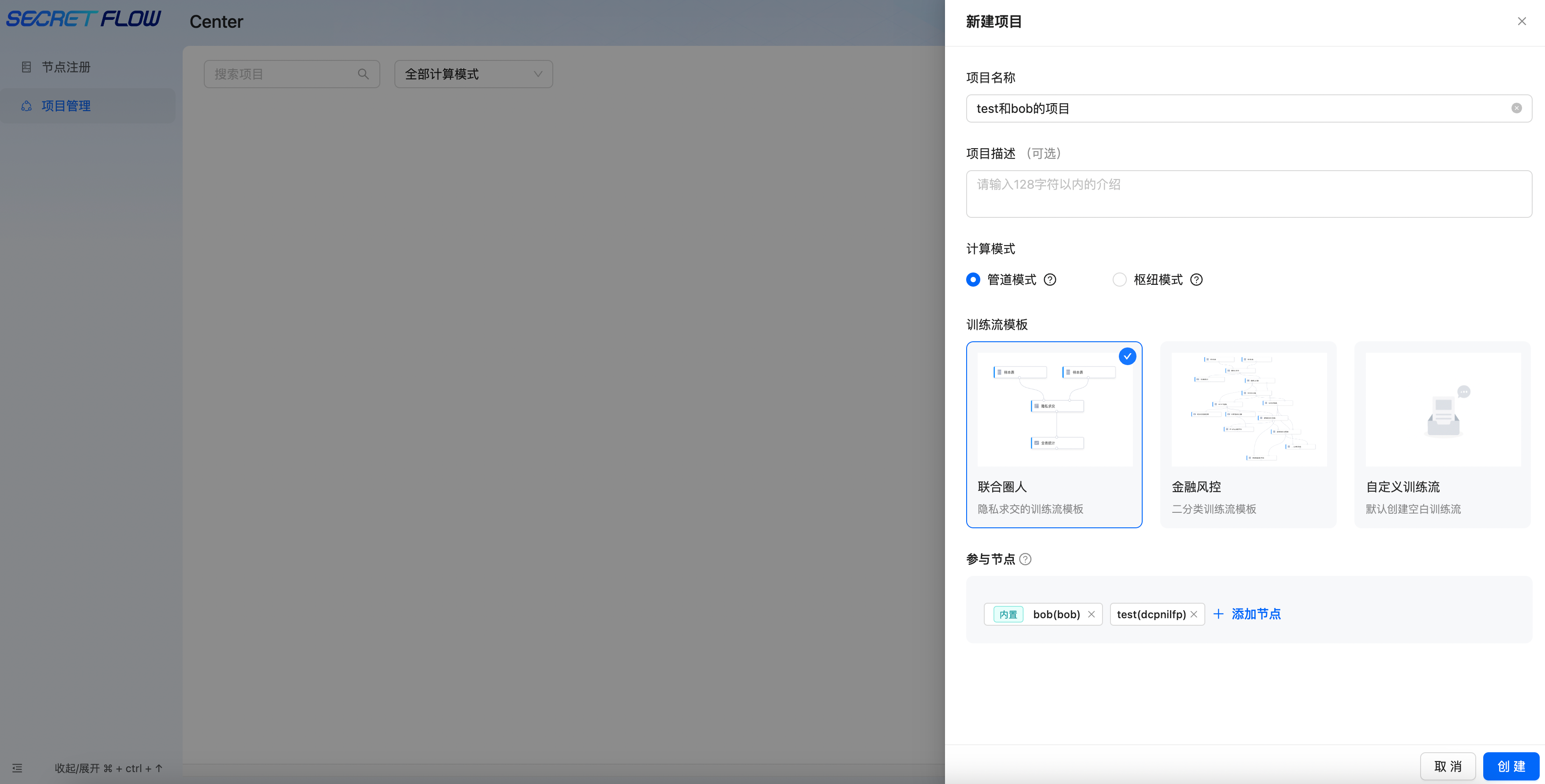1545x784 pixels.
Task: Click the 项目描述 textarea
Action: pos(1249,194)
